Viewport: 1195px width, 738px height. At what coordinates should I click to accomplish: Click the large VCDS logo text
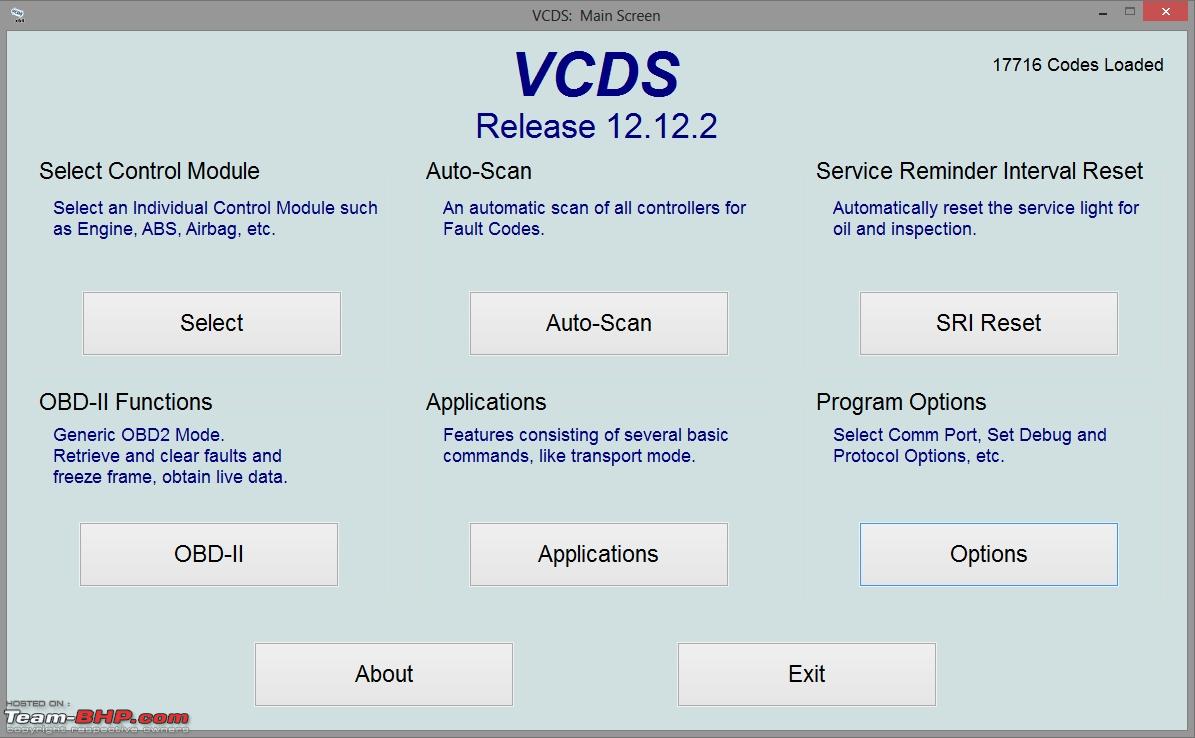pyautogui.click(x=597, y=75)
